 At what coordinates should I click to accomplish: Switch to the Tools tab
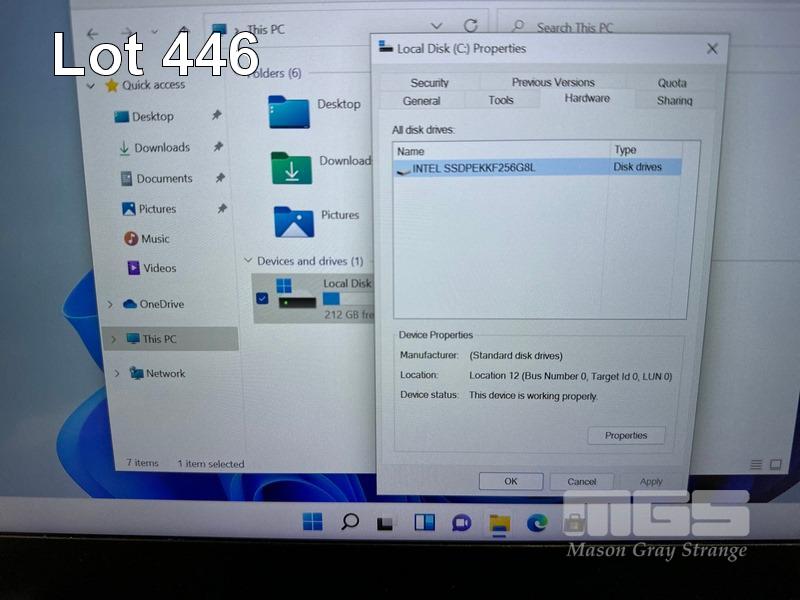(501, 101)
